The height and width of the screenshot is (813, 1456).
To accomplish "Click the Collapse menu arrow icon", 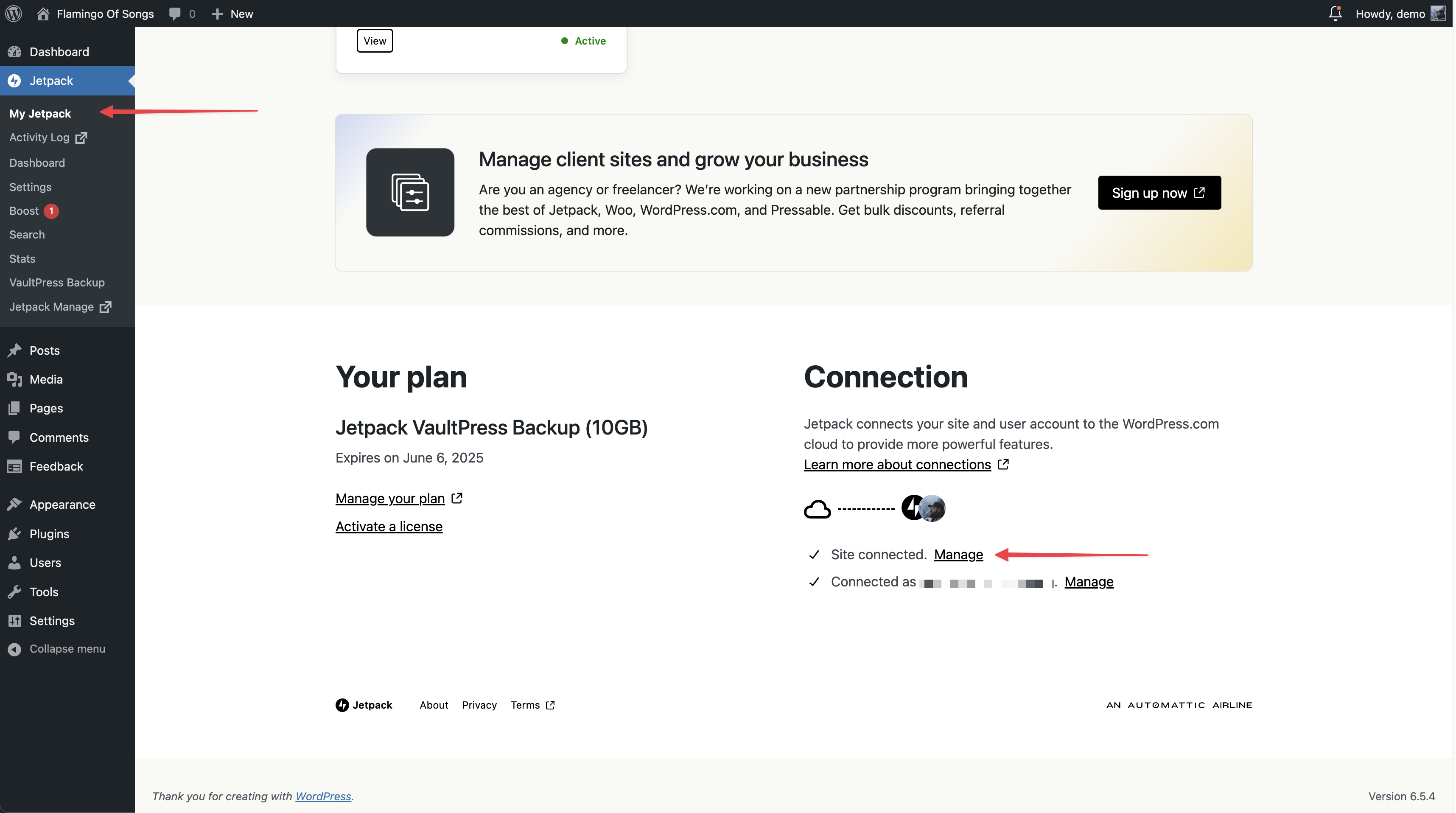I will 15,649.
